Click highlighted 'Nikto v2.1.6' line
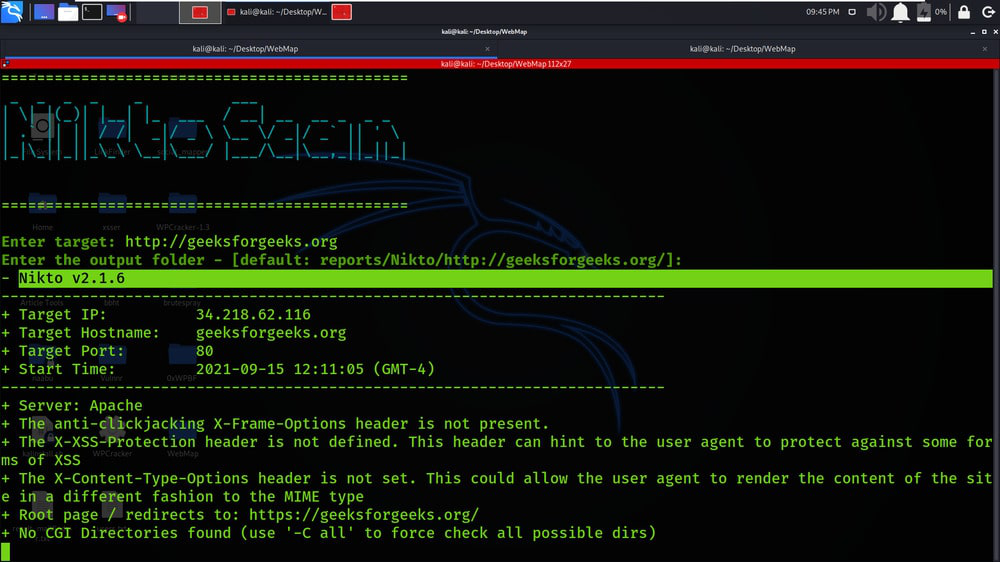This screenshot has width=1000, height=562. [x=505, y=278]
